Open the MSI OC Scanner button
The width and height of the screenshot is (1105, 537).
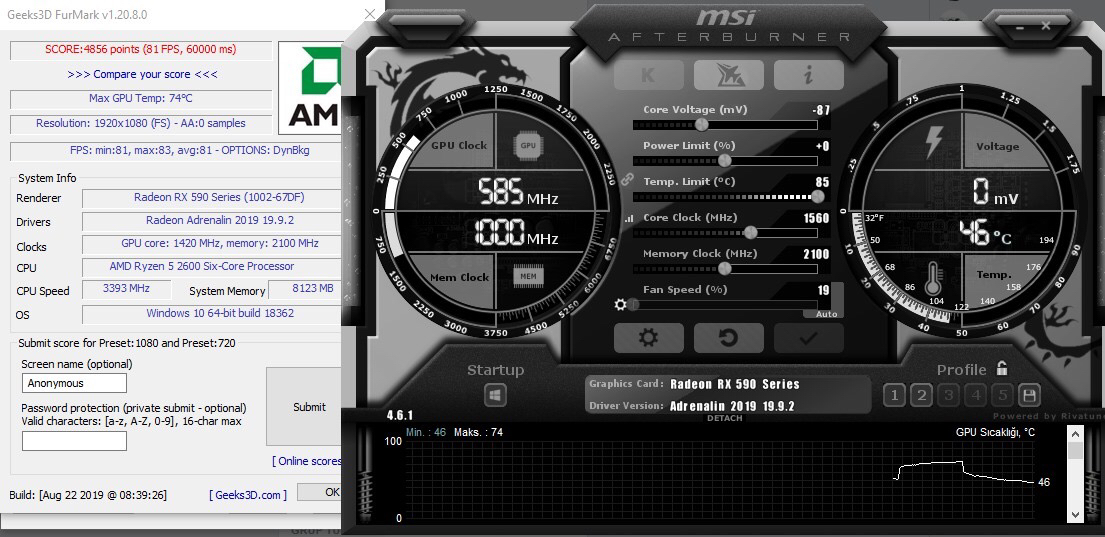[x=729, y=75]
